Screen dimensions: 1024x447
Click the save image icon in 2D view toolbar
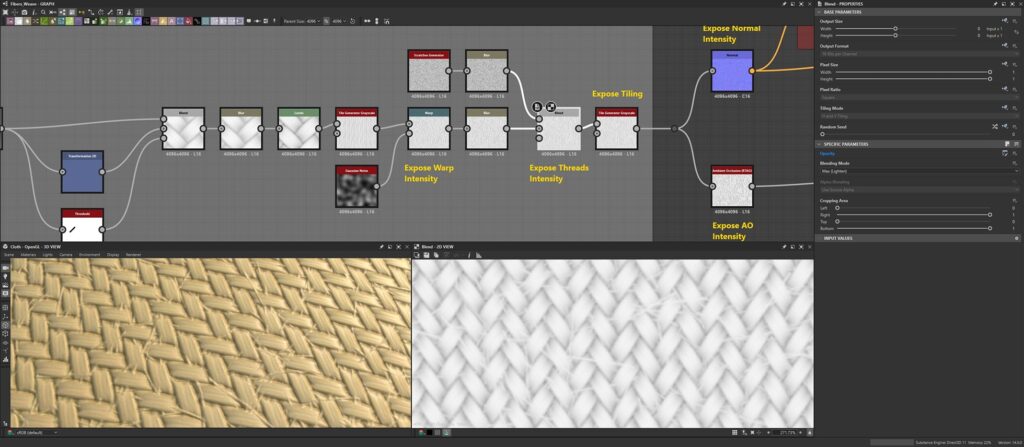[426, 255]
